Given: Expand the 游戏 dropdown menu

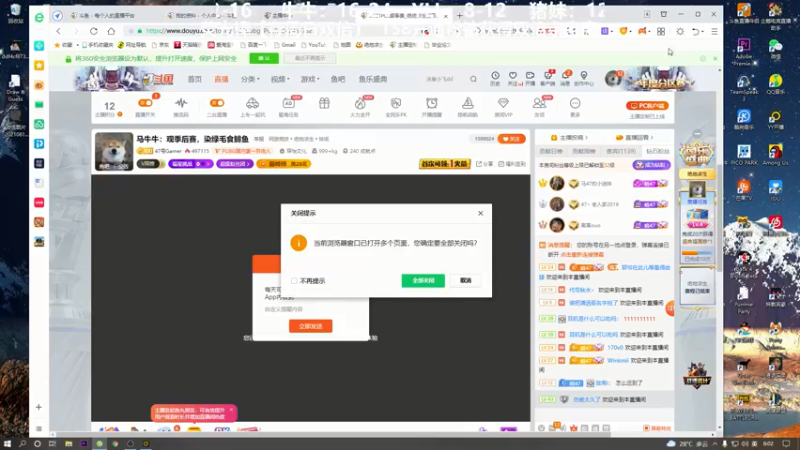Looking at the screenshot, I should 310,79.
